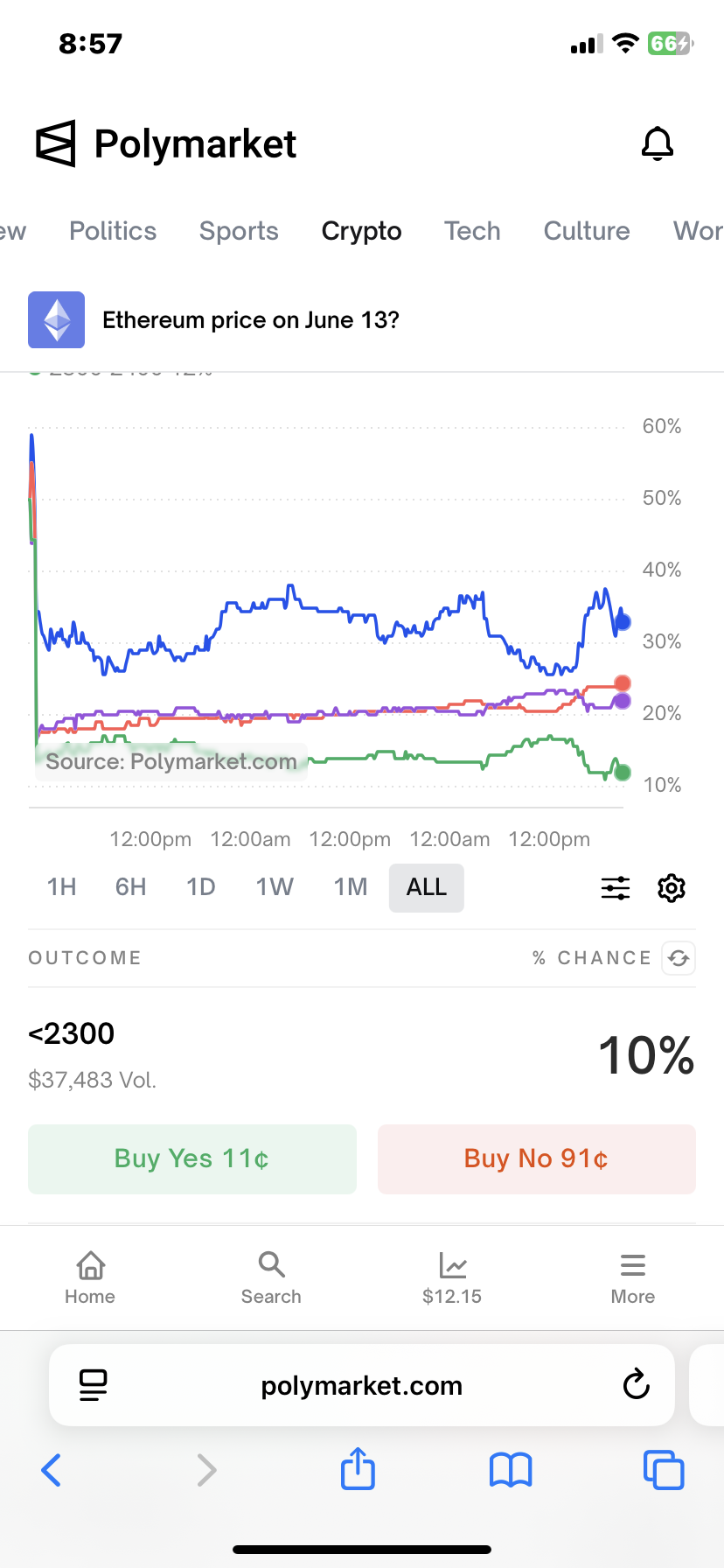Select the 1W time range
724x1568 pixels.
pyautogui.click(x=275, y=887)
